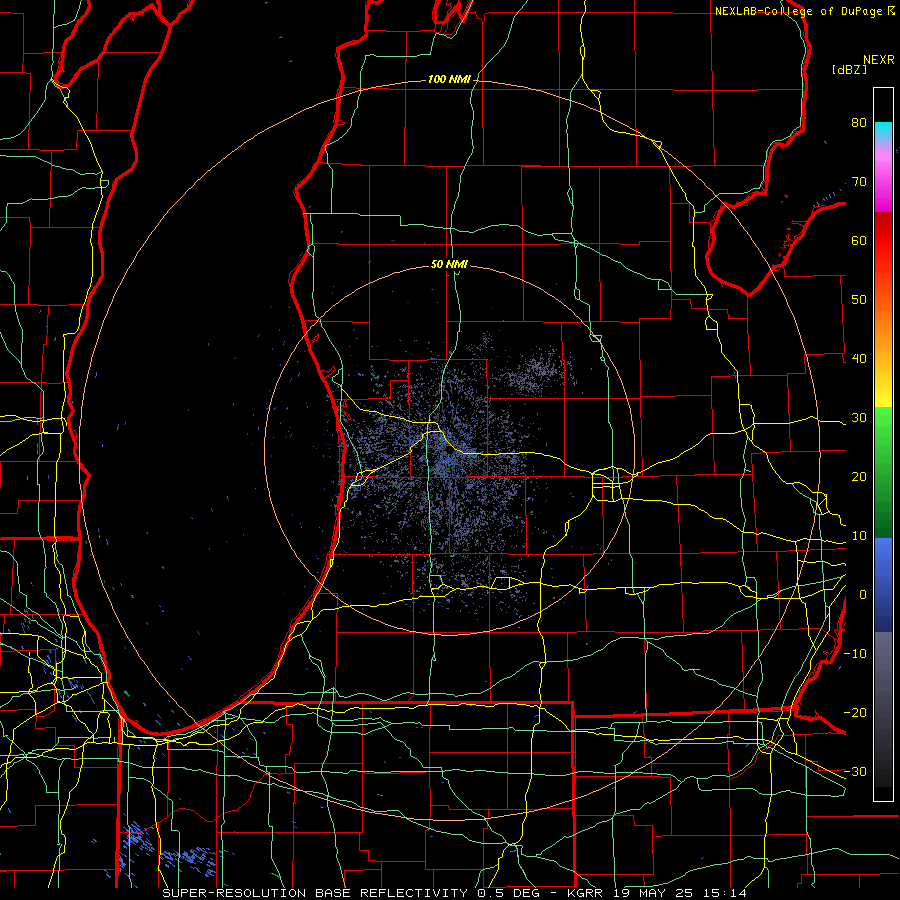Click the 10 value on the dBZ scale
The width and height of the screenshot is (900, 900).
pos(859,536)
